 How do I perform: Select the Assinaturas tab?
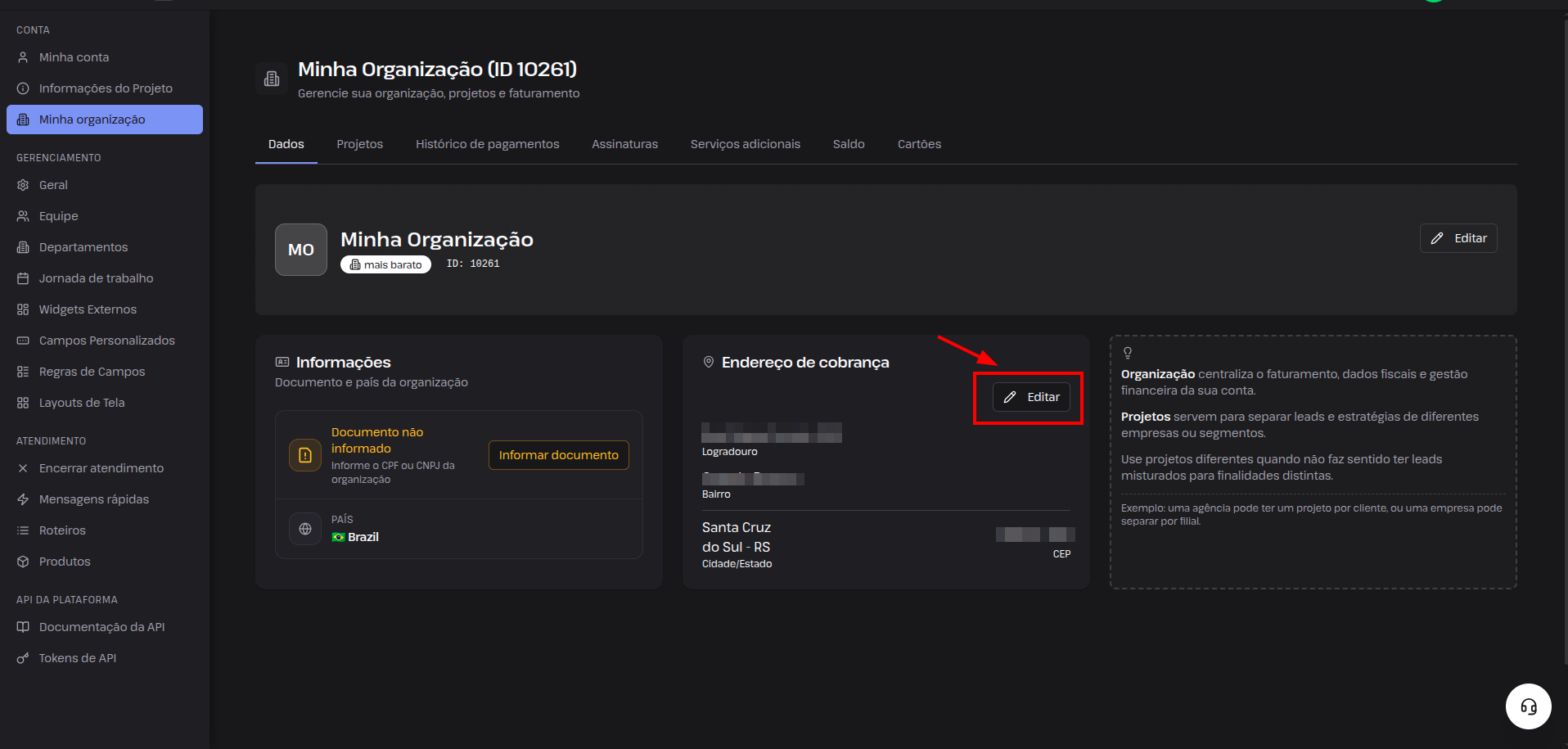pyautogui.click(x=624, y=144)
